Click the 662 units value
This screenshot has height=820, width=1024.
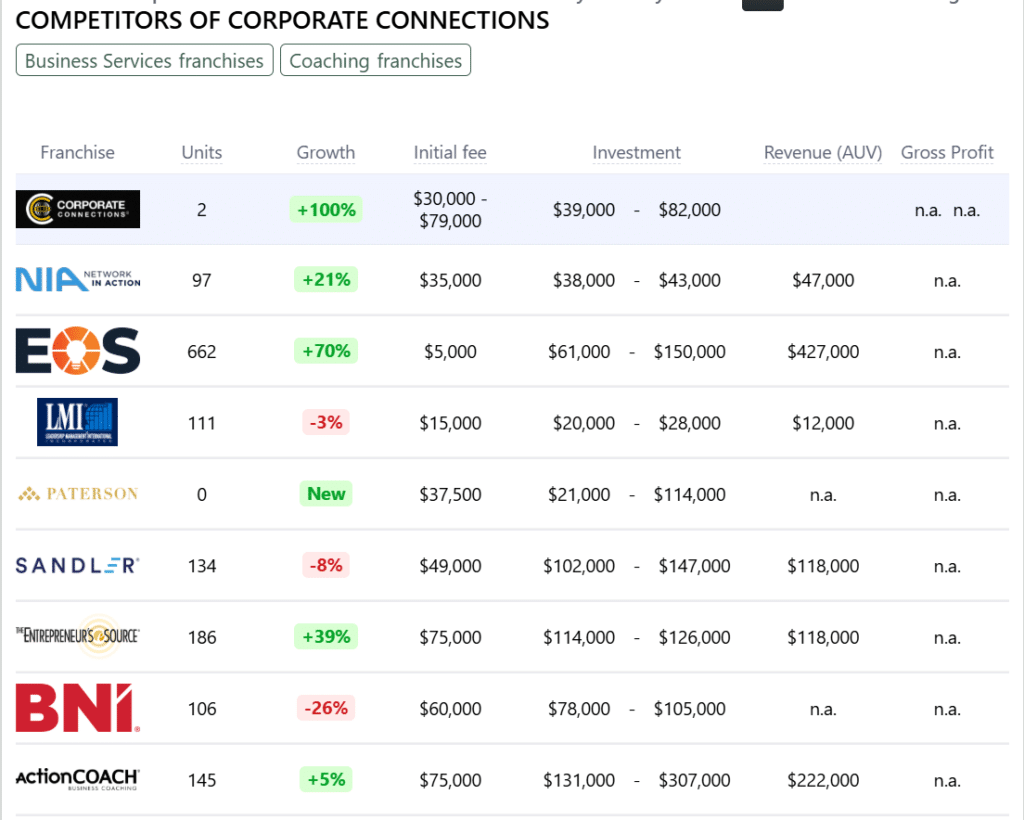tap(202, 352)
